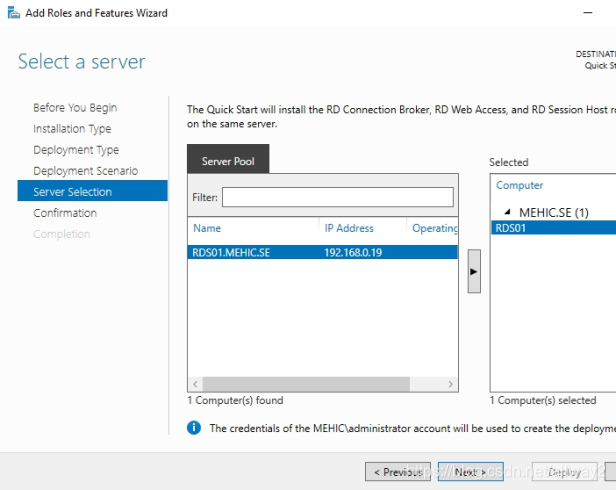Click the Add Roles and Features Wizard title icon
The image size is (616, 490).
point(12,13)
